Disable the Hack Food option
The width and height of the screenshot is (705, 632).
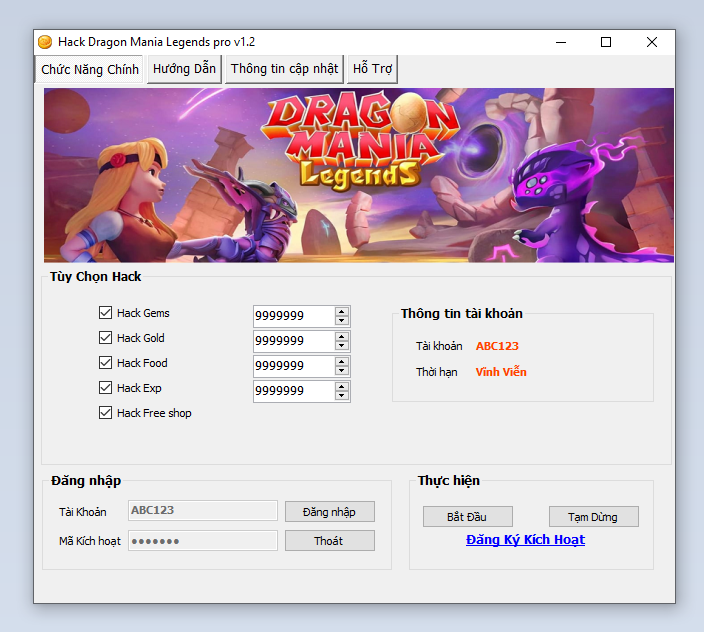pos(106,363)
